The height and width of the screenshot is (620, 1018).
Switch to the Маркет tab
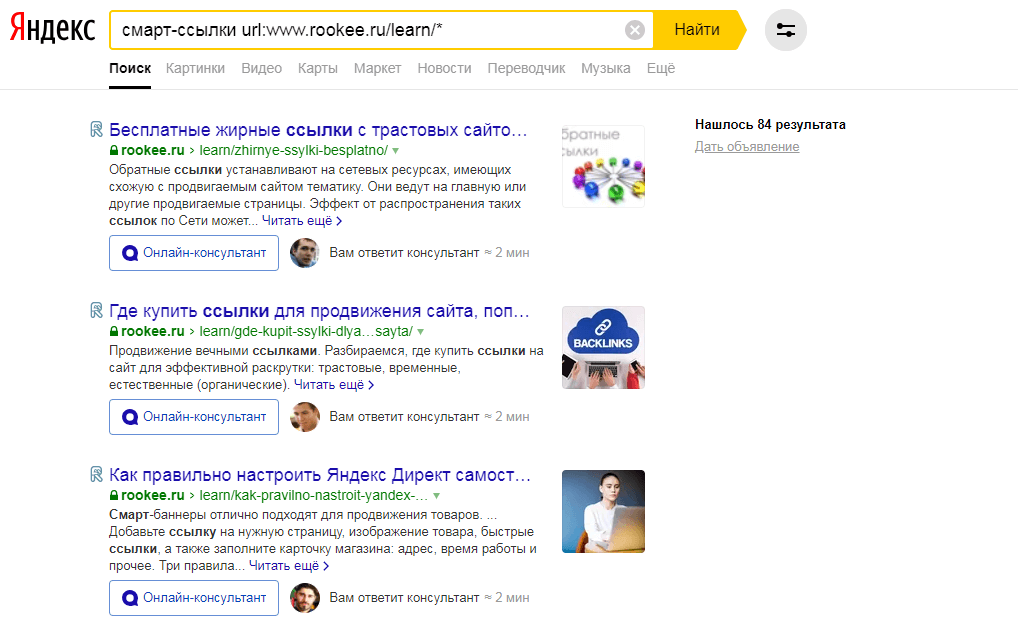(377, 68)
